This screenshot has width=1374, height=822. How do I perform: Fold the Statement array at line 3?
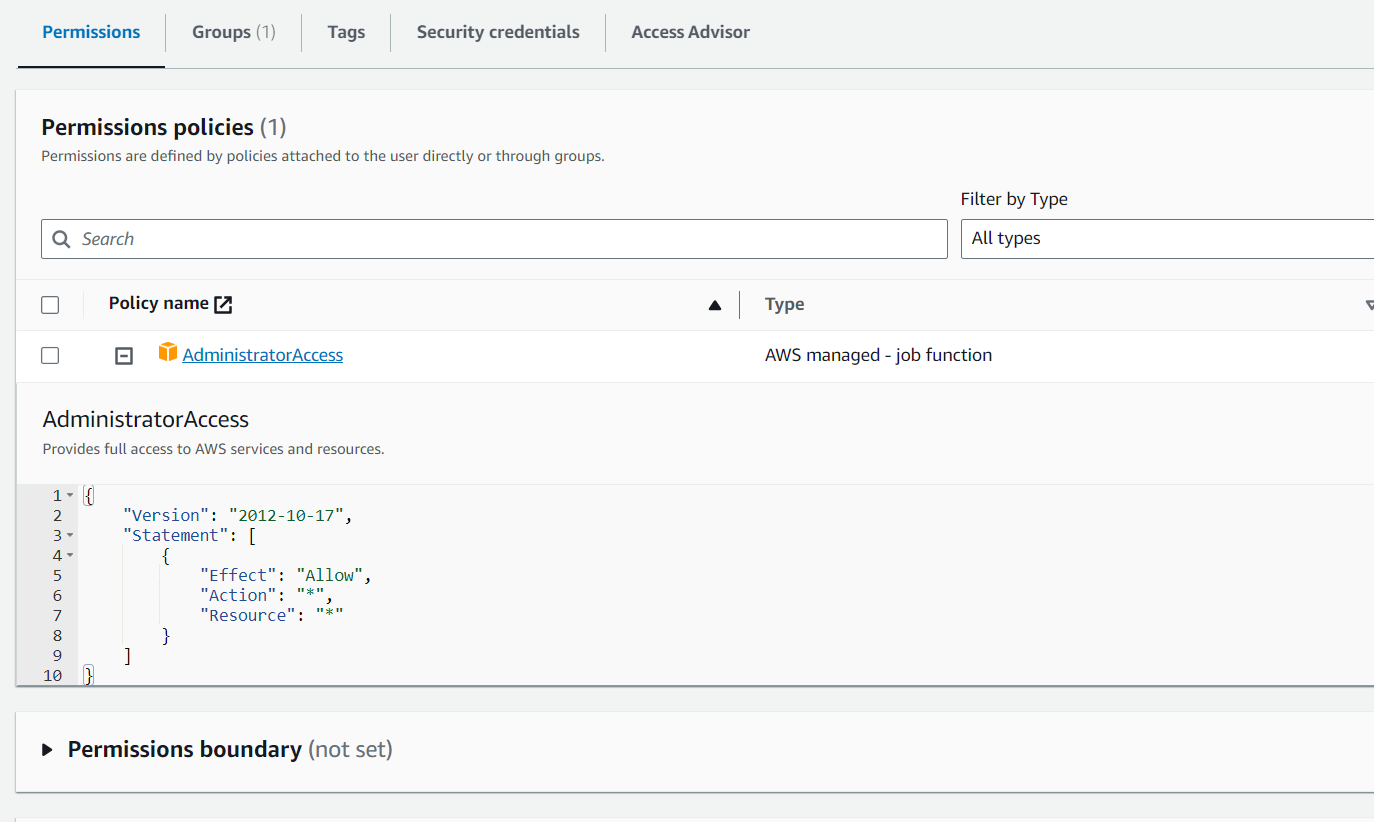coord(70,536)
